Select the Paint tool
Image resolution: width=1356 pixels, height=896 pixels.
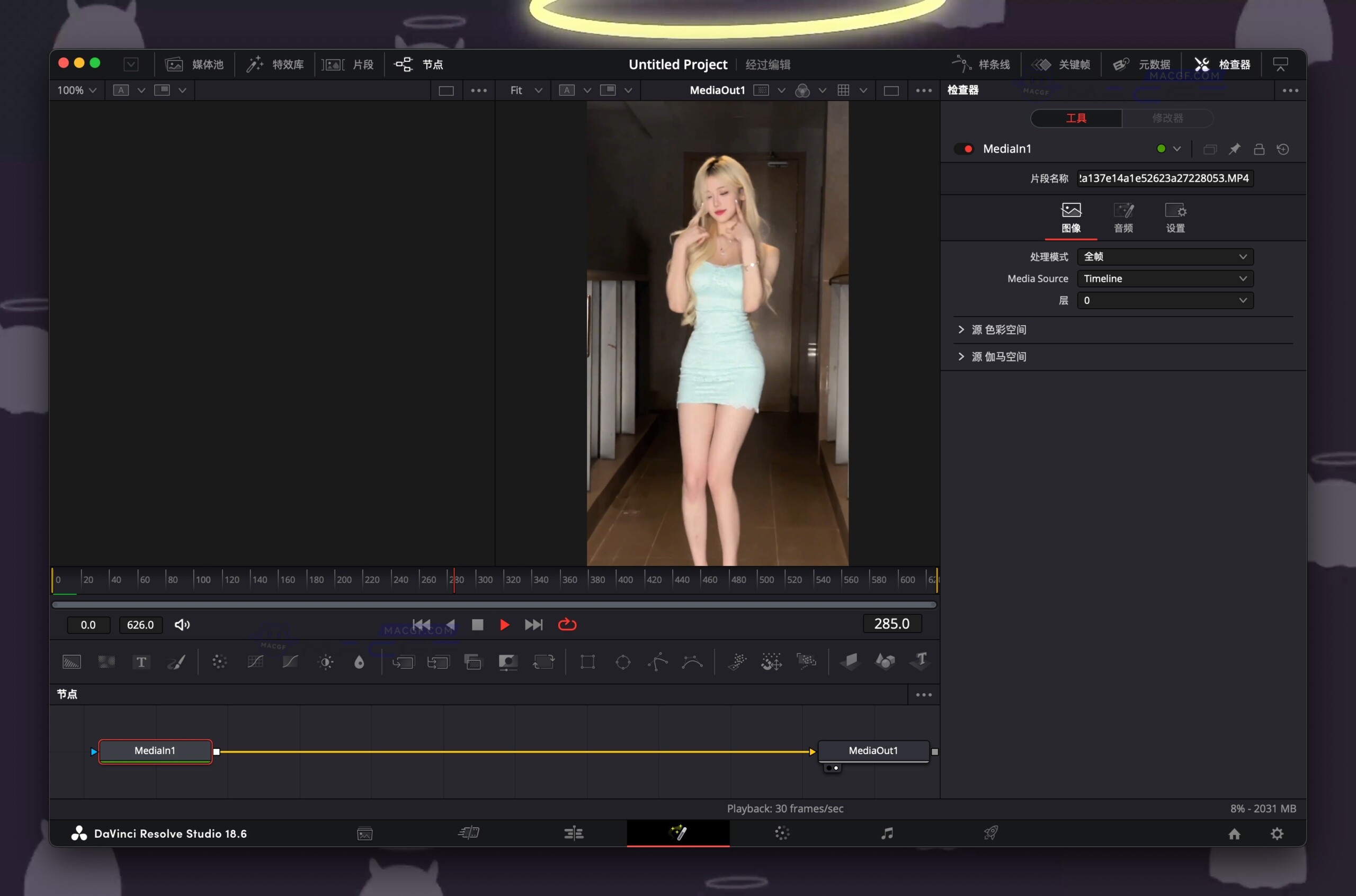[176, 662]
